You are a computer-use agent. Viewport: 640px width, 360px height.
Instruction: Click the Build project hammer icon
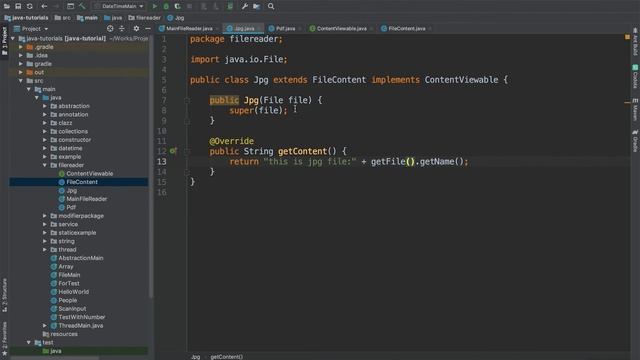coord(82,6)
